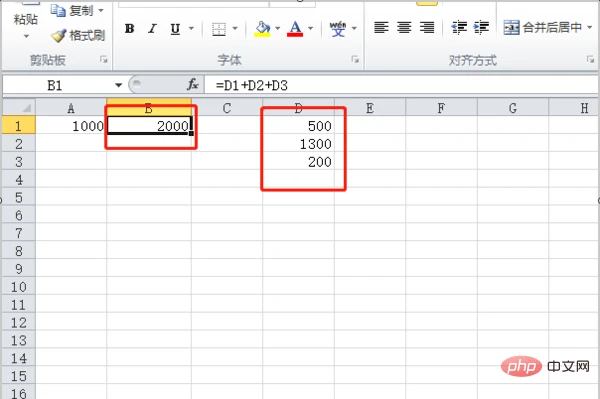This screenshot has height=399, width=600.
Task: Open Clipboard (剪贴板) group dialog launcher
Action: click(104, 59)
